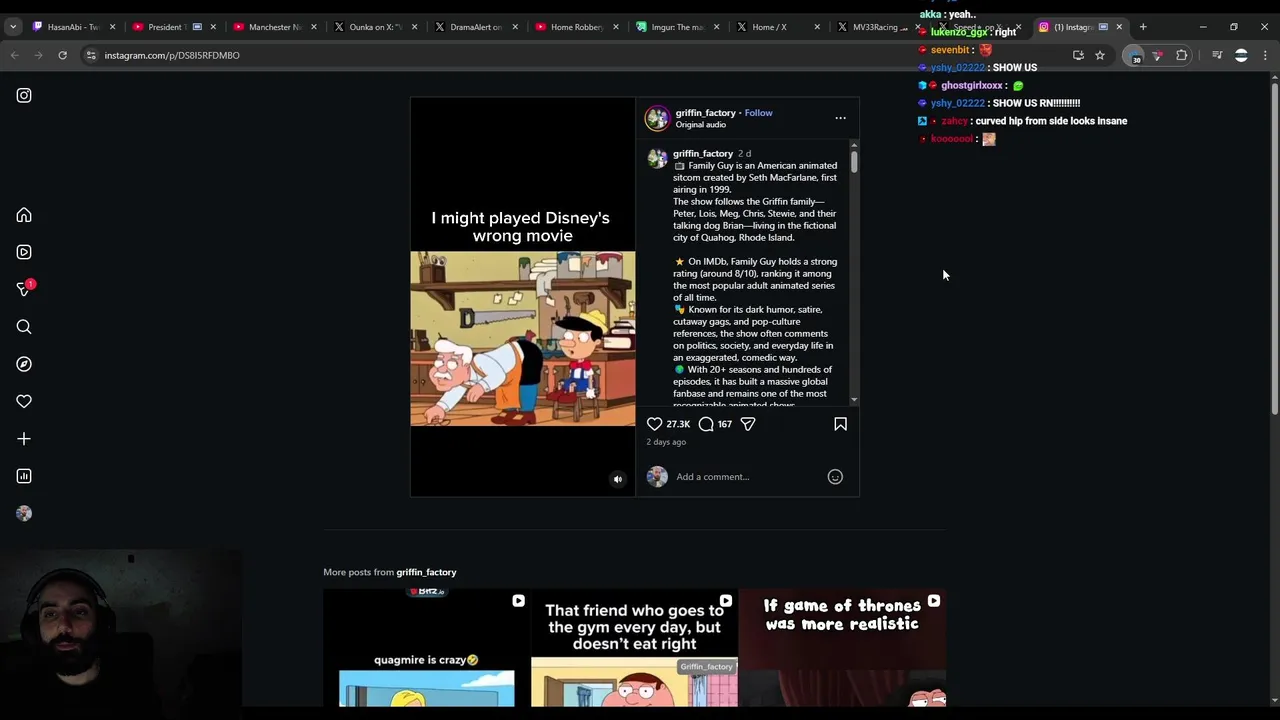Viewport: 1280px width, 720px height.
Task: Open Chrome three-dot menu
Action: 1265,55
